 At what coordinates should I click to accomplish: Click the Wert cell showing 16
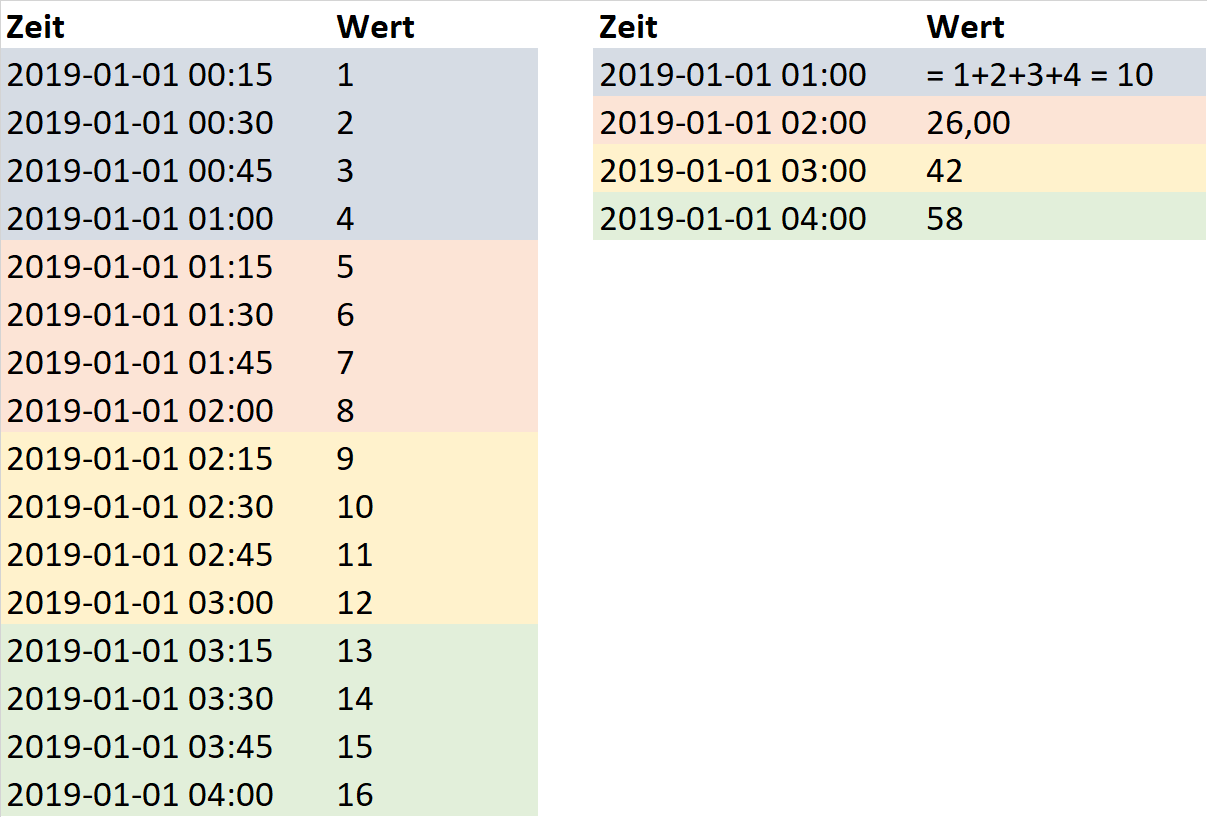355,795
